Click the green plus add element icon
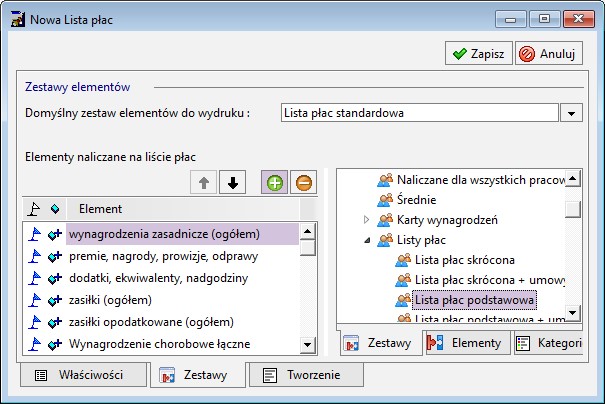The width and height of the screenshot is (605, 404). [275, 182]
